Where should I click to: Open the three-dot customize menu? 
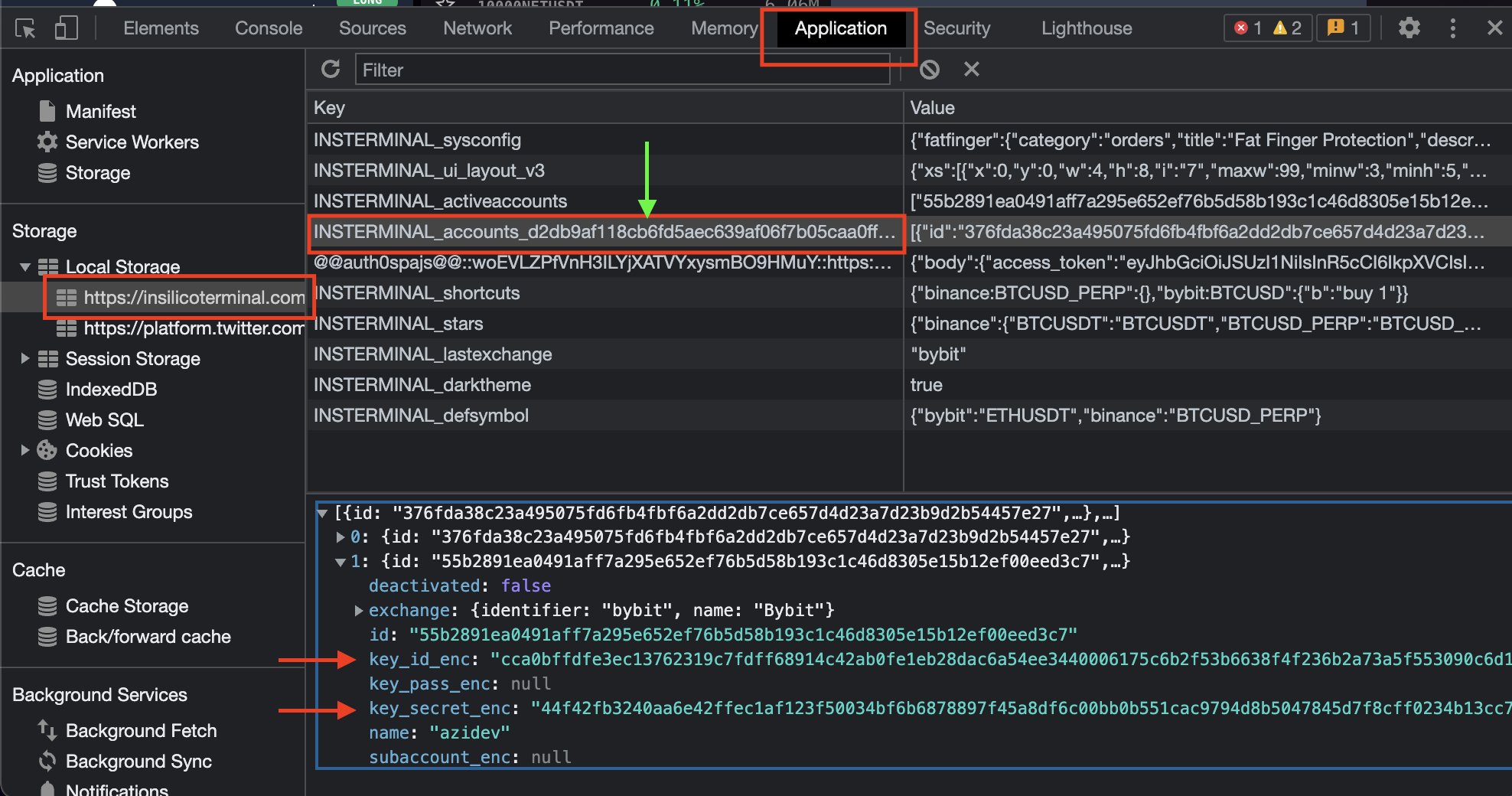[1452, 28]
